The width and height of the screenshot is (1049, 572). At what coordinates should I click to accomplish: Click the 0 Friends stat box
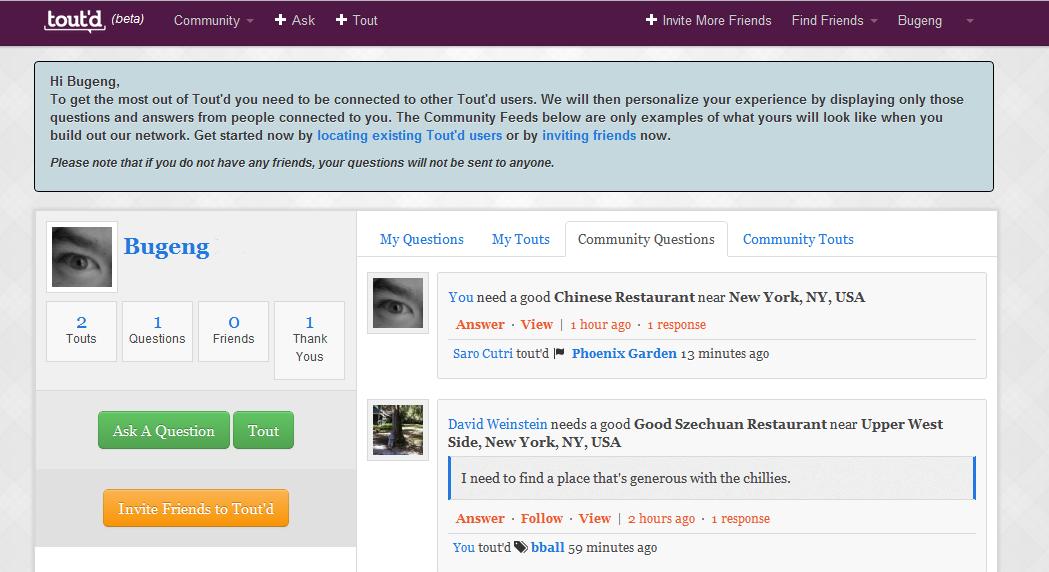coord(233,331)
